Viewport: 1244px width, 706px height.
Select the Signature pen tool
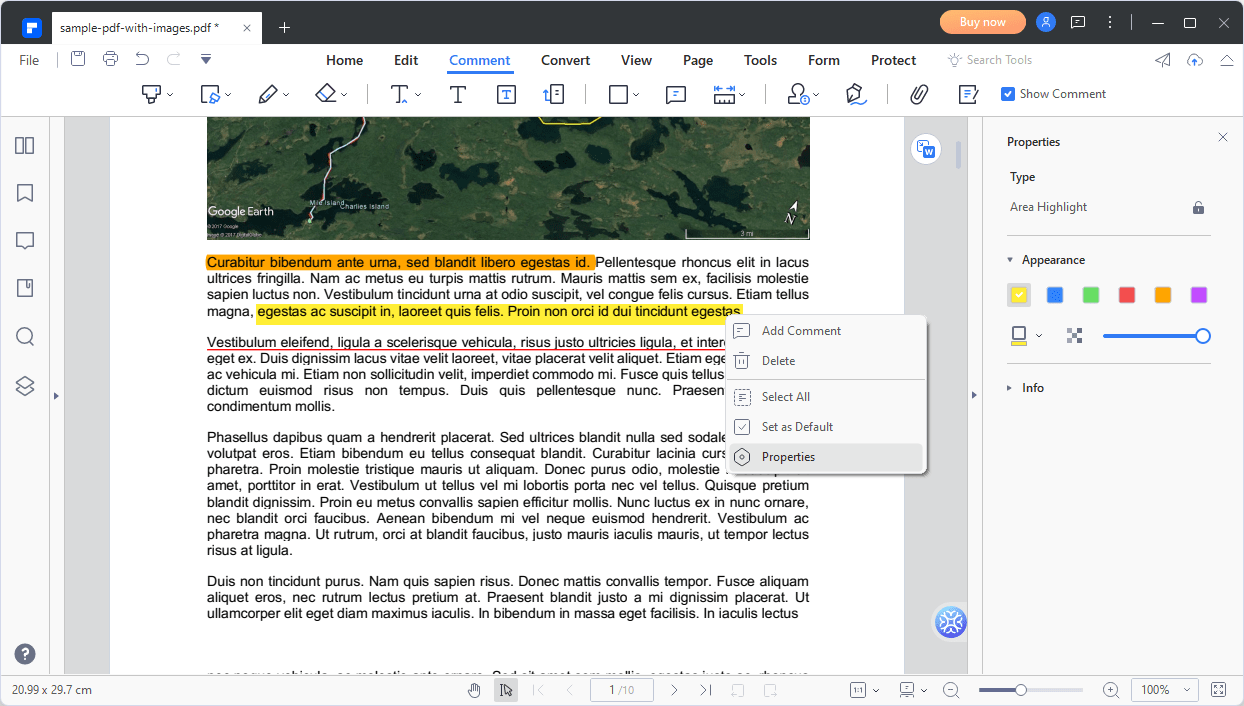(855, 94)
